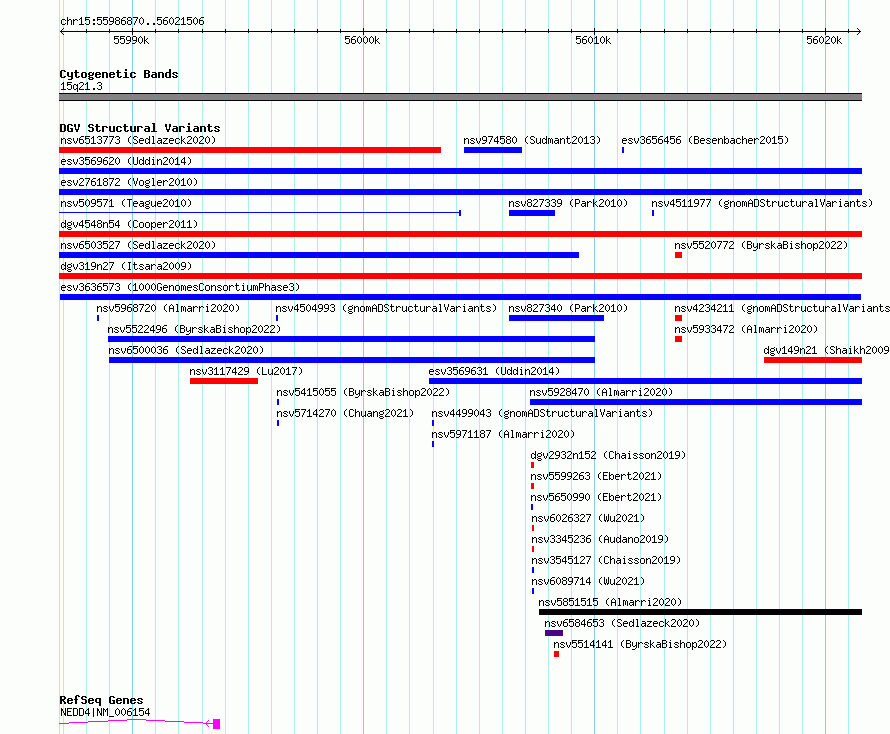
Task: Open nsv5415055 (ByrskaBishop2022) label
Action: 363,392
